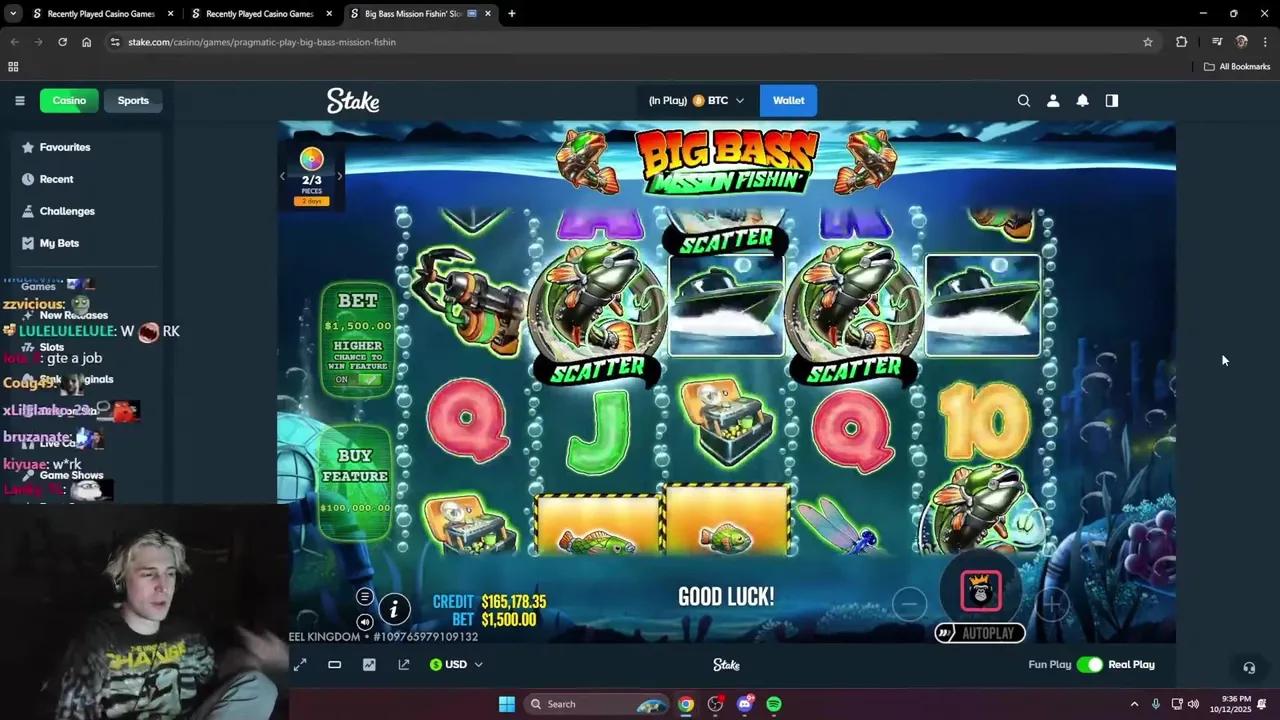The image size is (1280, 720).
Task: Open the Wallet
Action: click(x=788, y=100)
